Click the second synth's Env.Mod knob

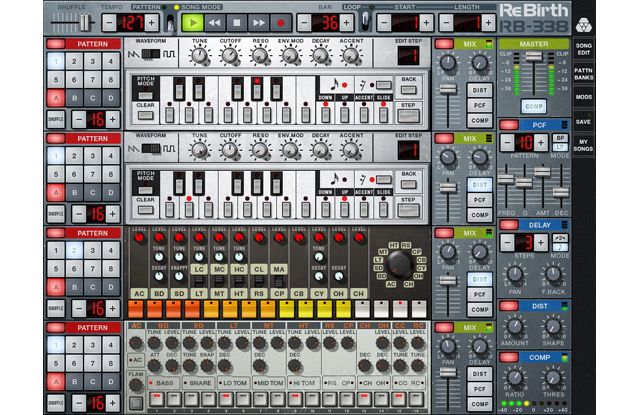coord(290,150)
